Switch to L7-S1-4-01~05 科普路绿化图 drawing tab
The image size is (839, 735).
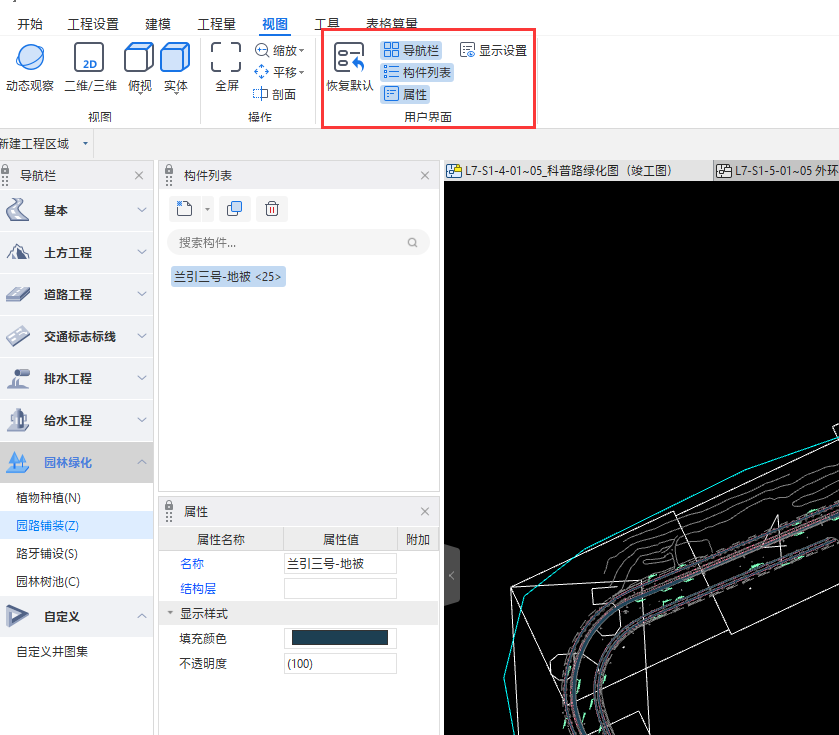click(x=578, y=171)
